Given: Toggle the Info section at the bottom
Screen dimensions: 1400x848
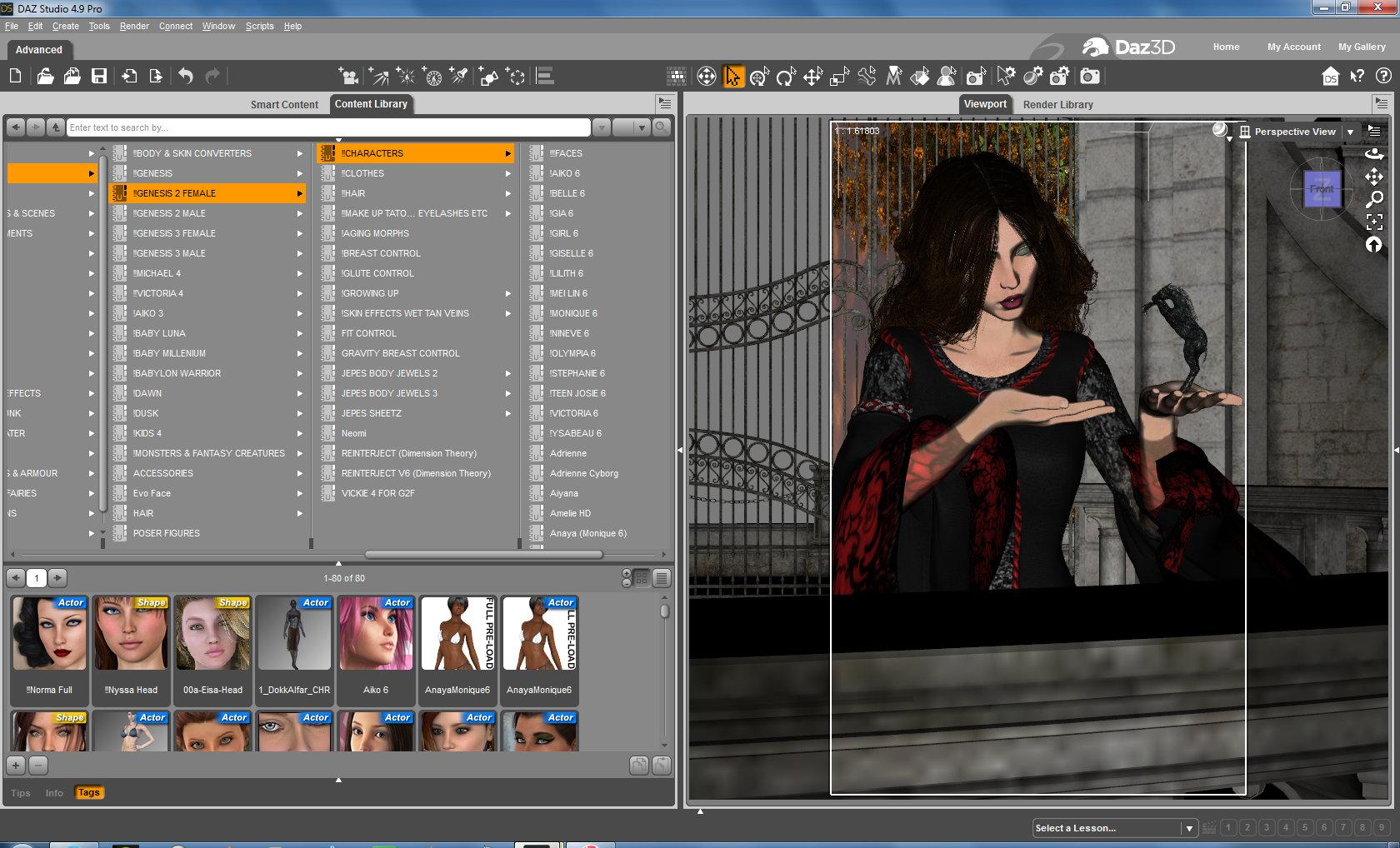Looking at the screenshot, I should pos(54,793).
